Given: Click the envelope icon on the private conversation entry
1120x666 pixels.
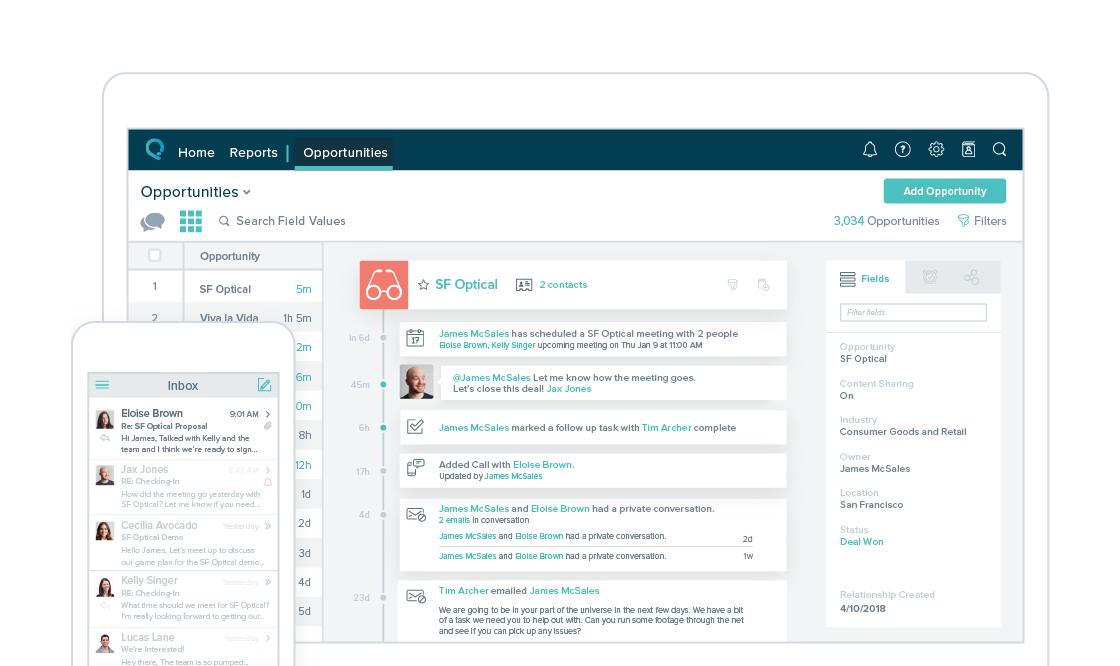Looking at the screenshot, I should (x=416, y=515).
